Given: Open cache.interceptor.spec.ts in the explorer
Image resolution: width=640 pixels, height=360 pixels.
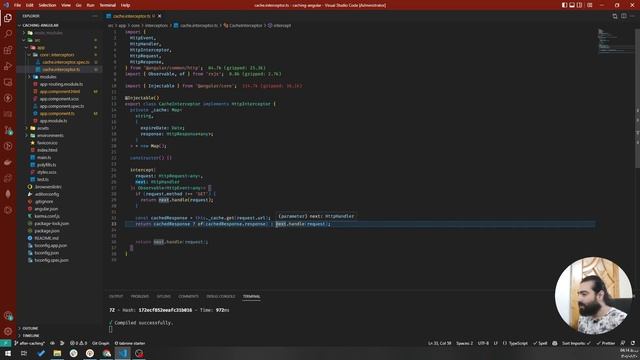Looking at the screenshot, I should pos(65,62).
